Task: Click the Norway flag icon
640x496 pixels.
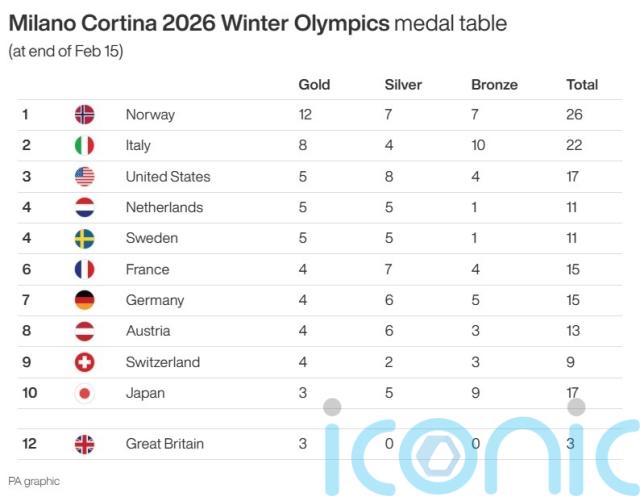Action: (x=84, y=115)
